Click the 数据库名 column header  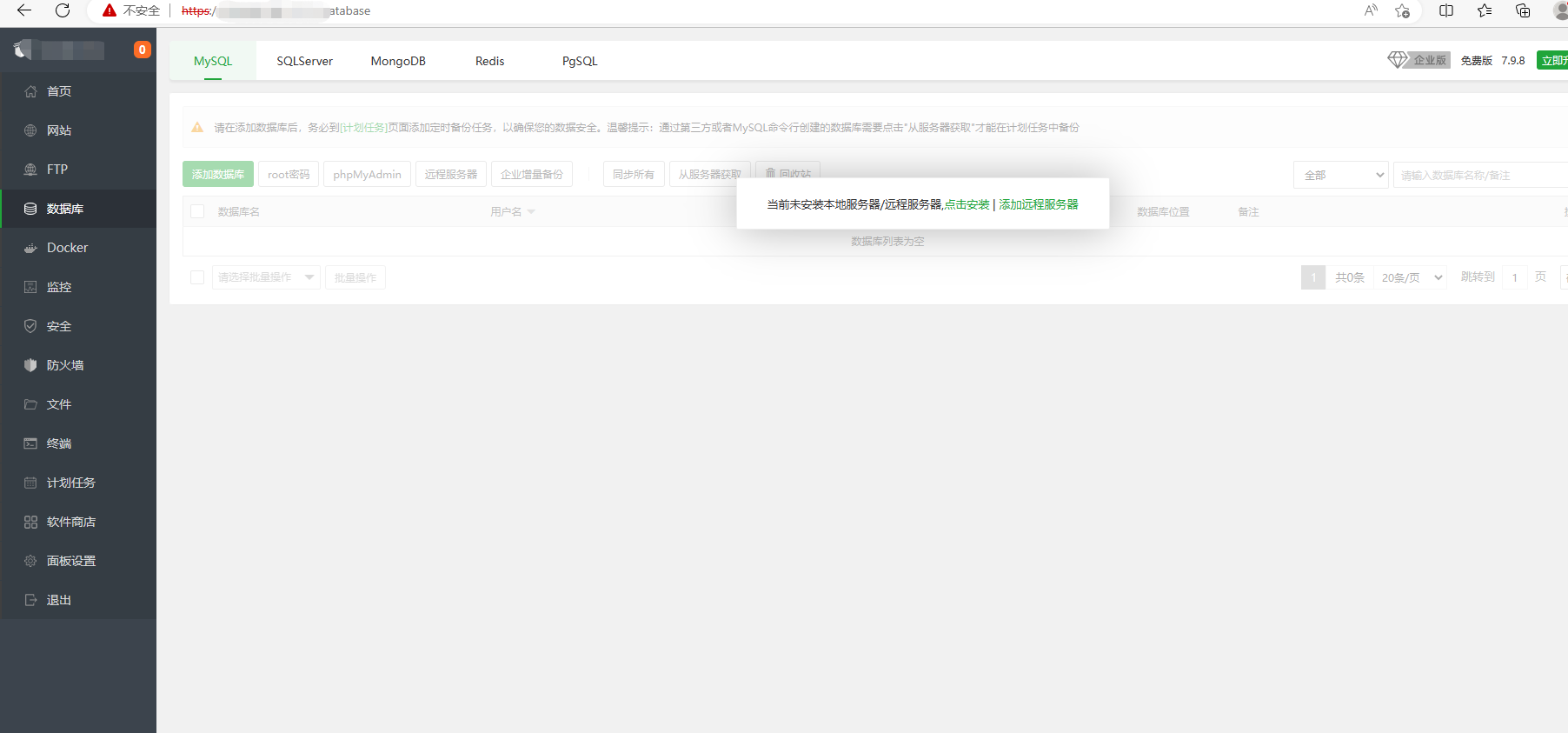pos(239,211)
